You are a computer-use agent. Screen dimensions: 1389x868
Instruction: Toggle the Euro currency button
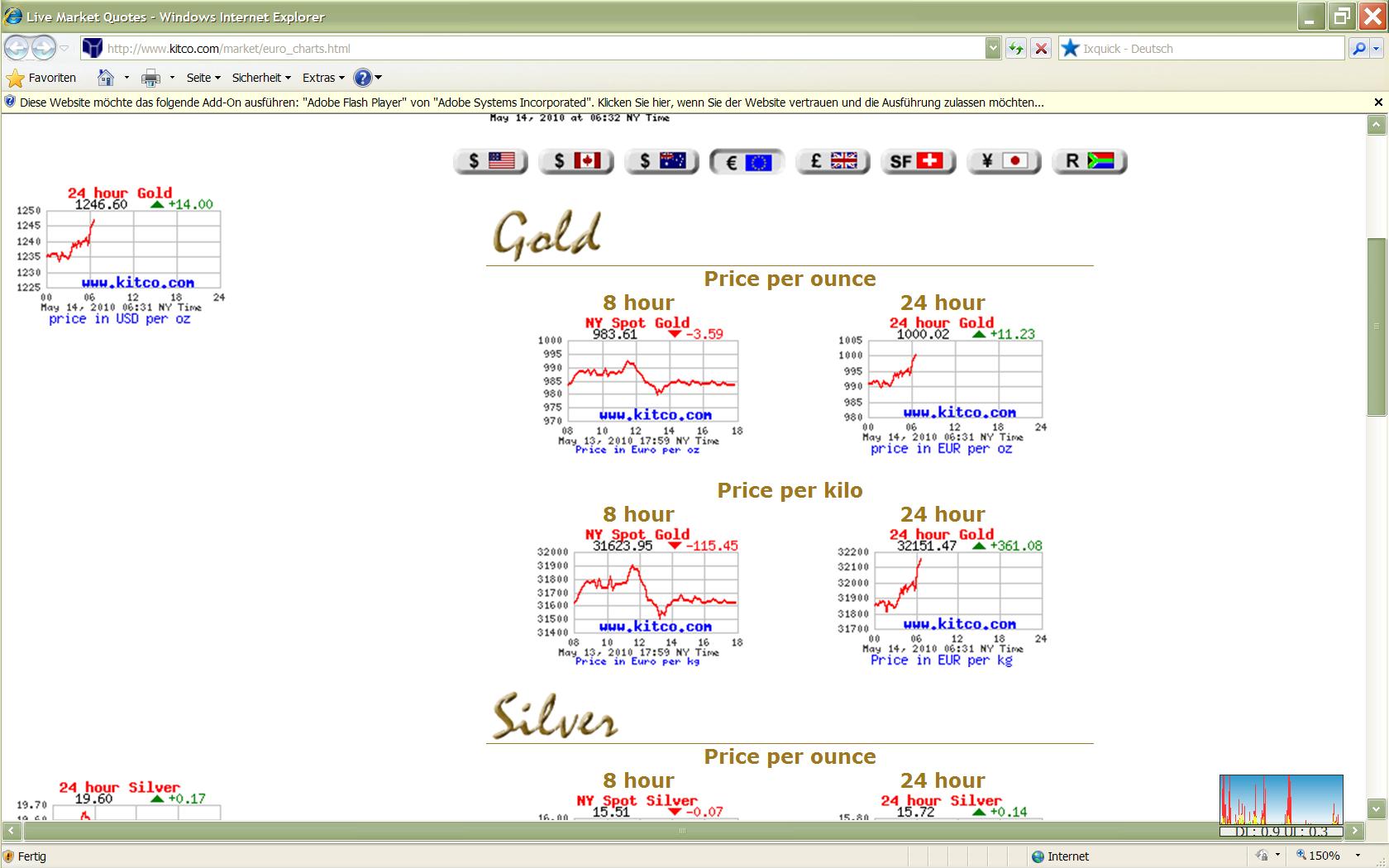747,162
